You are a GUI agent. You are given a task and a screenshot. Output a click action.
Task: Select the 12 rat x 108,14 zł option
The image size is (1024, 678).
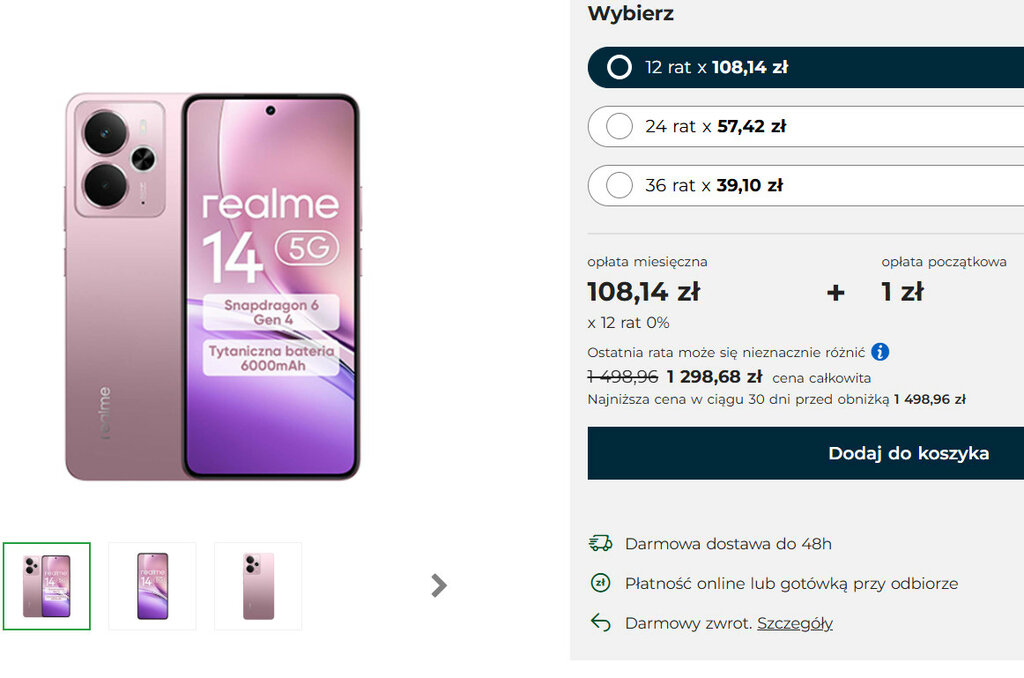tap(620, 67)
